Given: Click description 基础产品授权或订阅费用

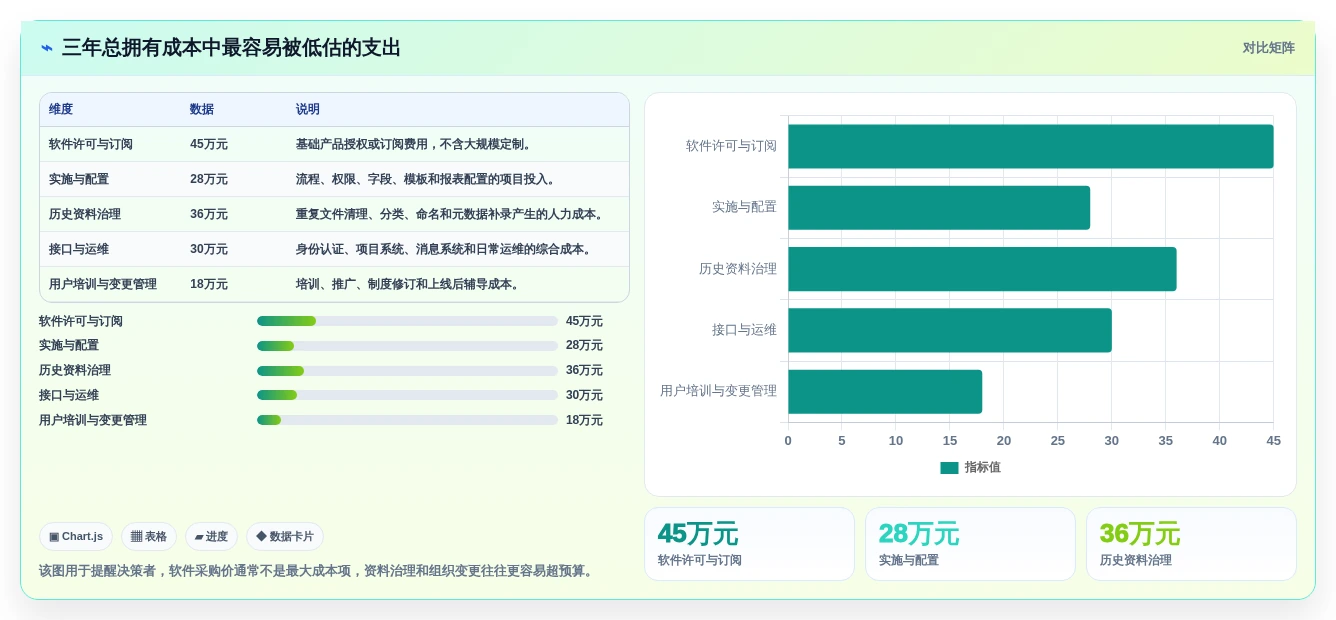Looking at the screenshot, I should 416,144.
